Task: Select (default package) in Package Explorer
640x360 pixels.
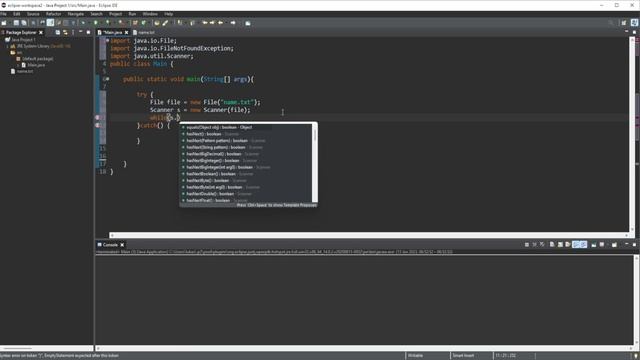Action: click(x=35, y=59)
